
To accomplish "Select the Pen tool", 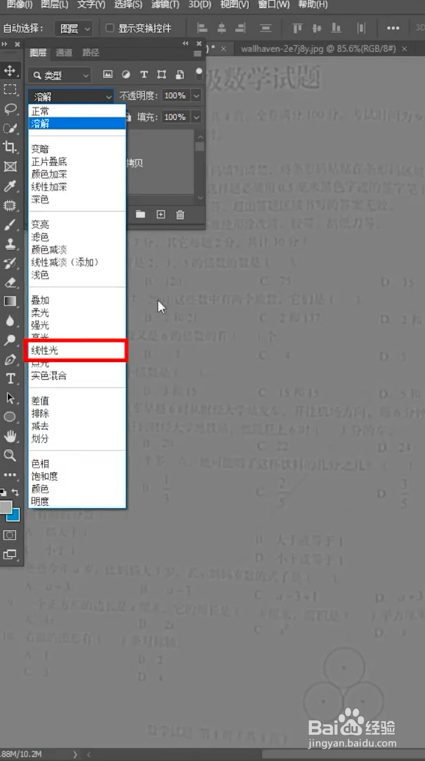I will pos(10,360).
